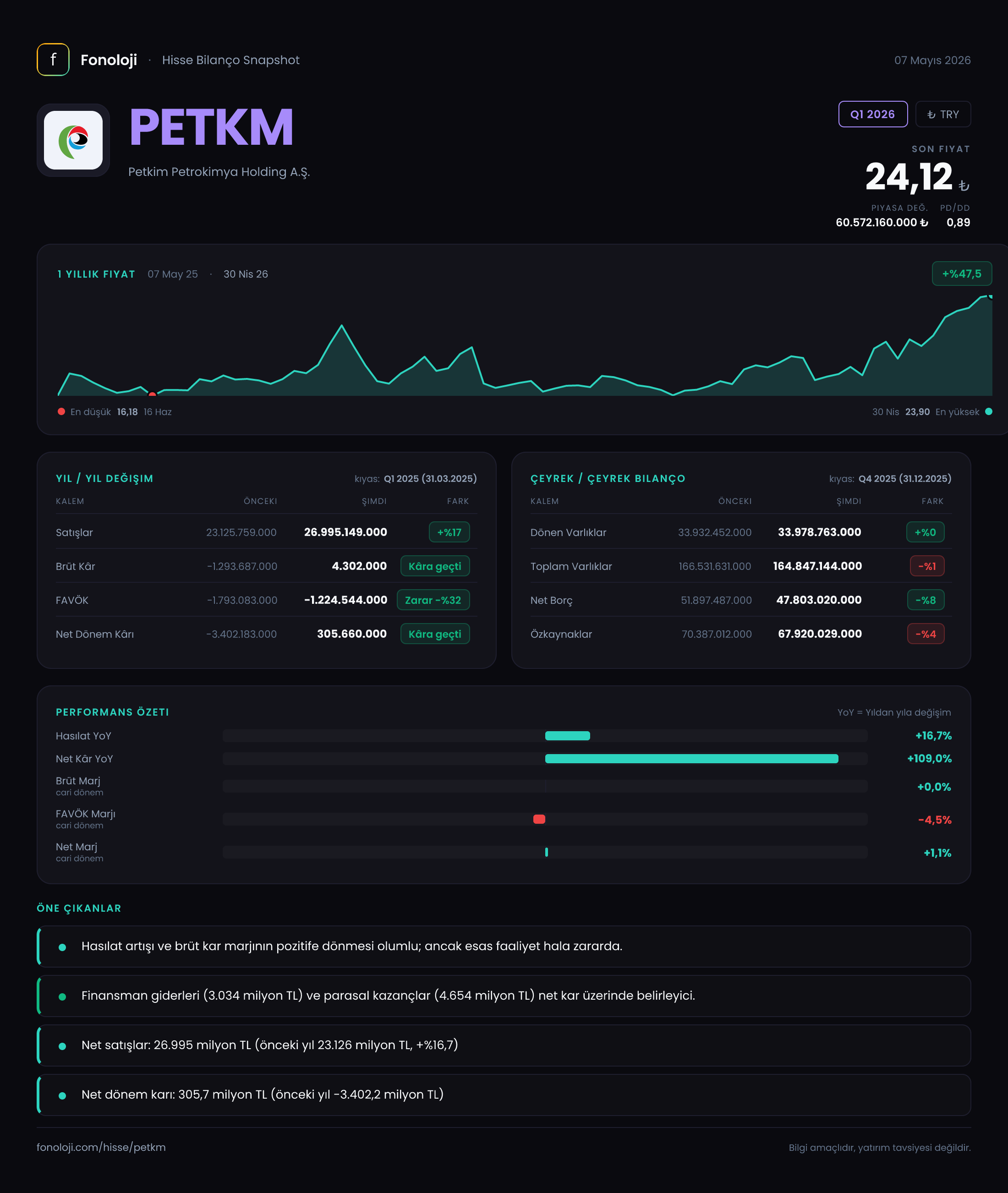Click the -4,5% FAVÖK Marjı value
Screen dimensions: 1008x1193
pos(935,820)
